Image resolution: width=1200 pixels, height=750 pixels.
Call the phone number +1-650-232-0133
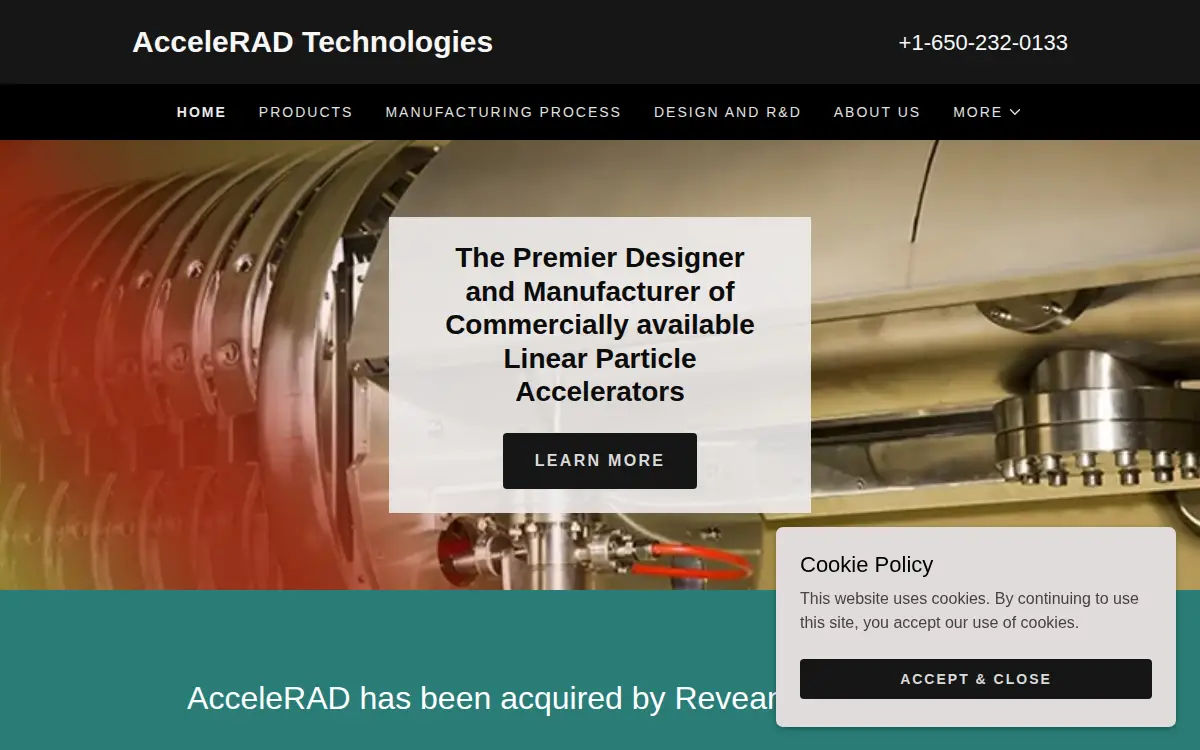pos(983,43)
